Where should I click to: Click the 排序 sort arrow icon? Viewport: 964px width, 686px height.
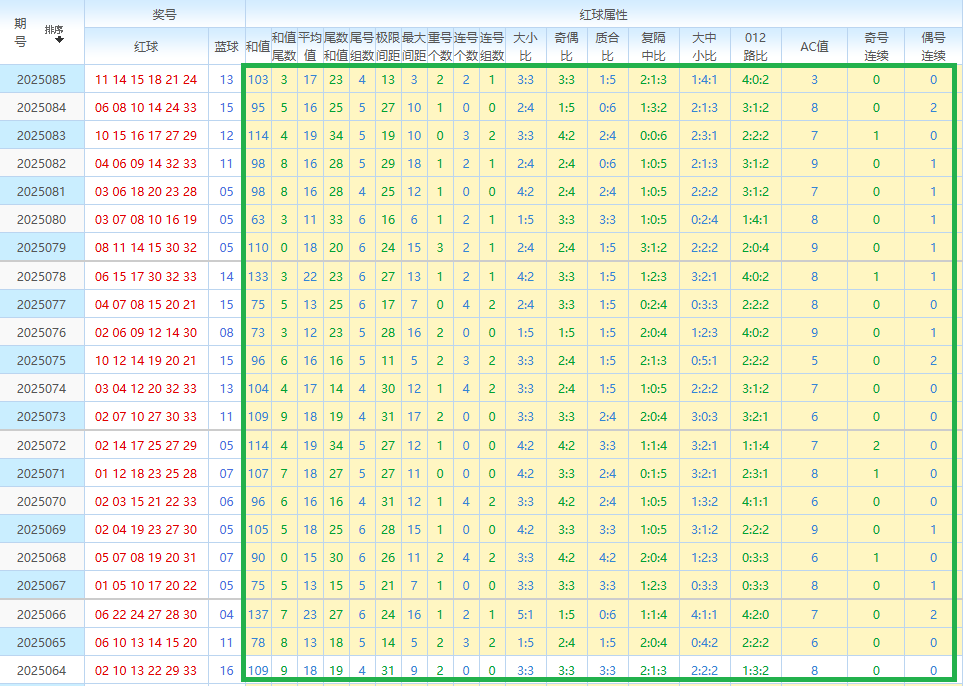point(59,38)
